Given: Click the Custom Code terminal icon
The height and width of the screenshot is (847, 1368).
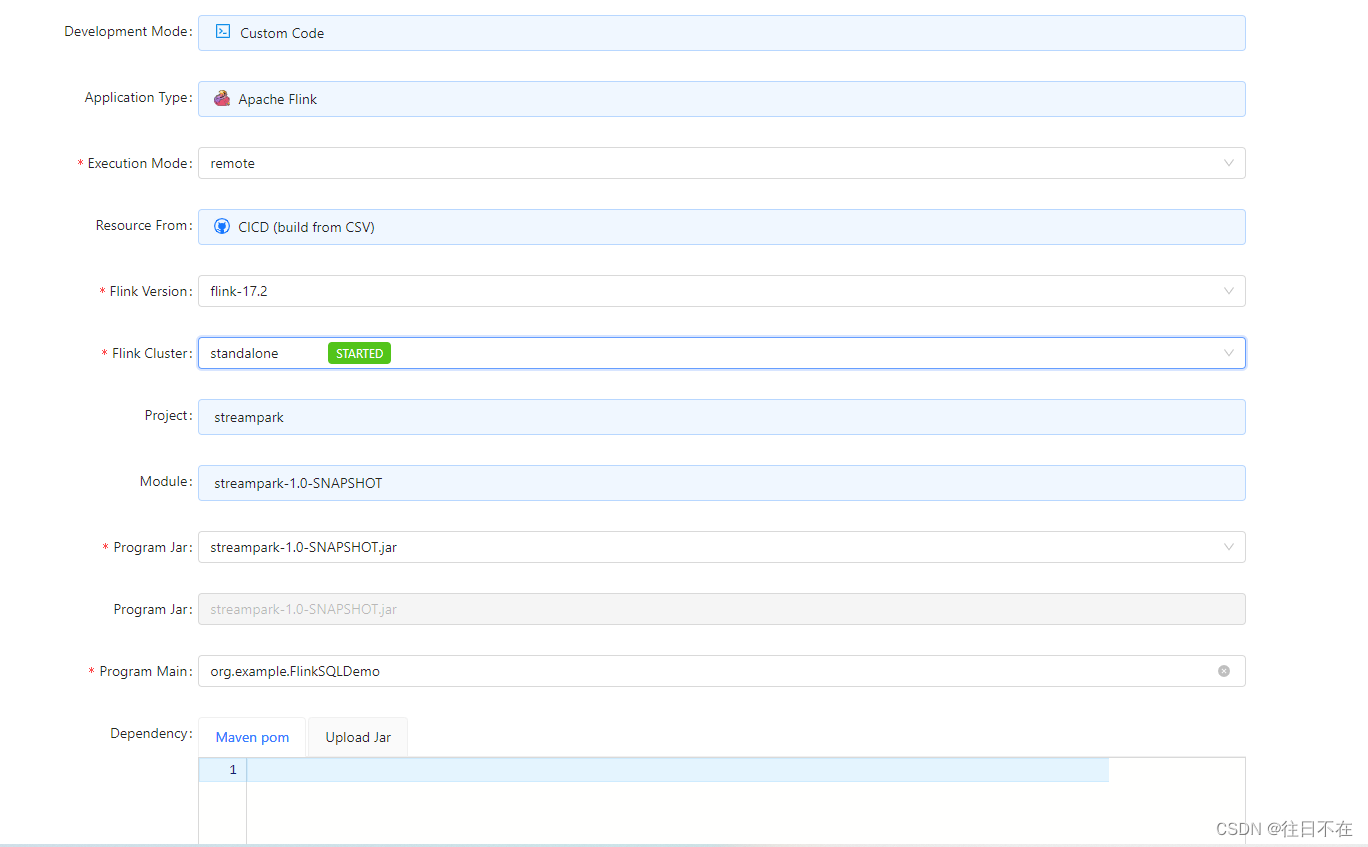Looking at the screenshot, I should (223, 32).
